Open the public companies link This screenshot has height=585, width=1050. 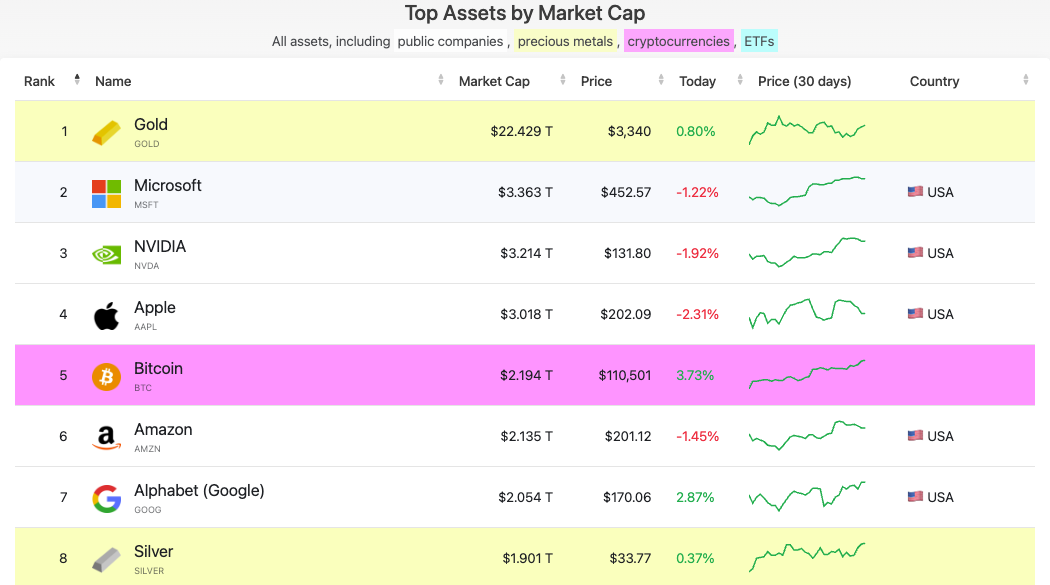[450, 41]
